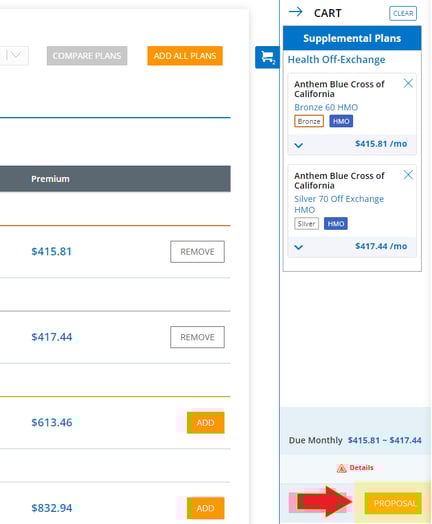This screenshot has height=524, width=432.
Task: Clear the cart
Action: [403, 13]
